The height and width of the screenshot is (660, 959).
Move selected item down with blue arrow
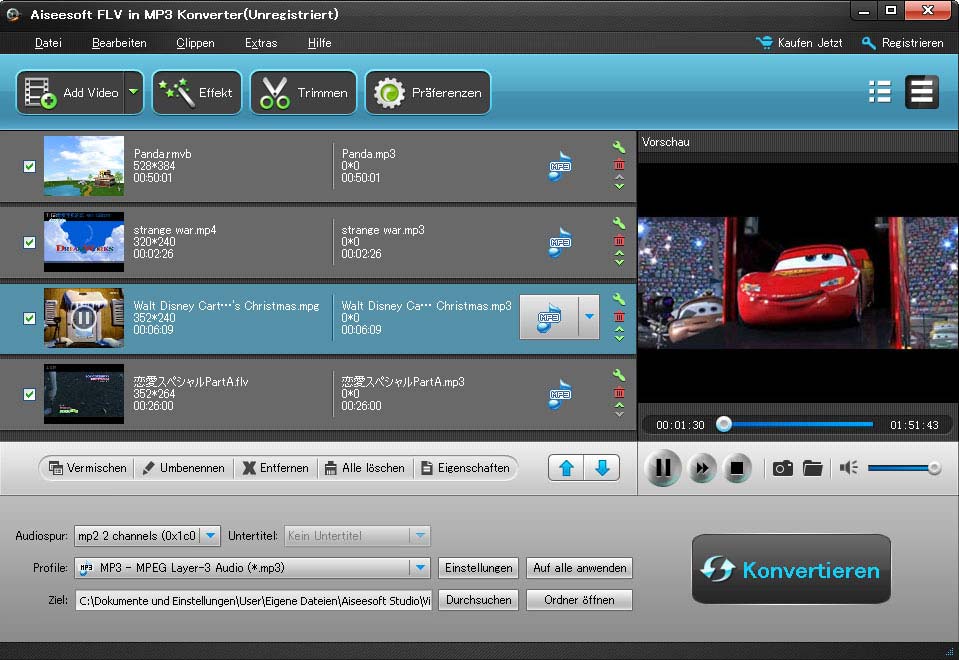coord(602,468)
